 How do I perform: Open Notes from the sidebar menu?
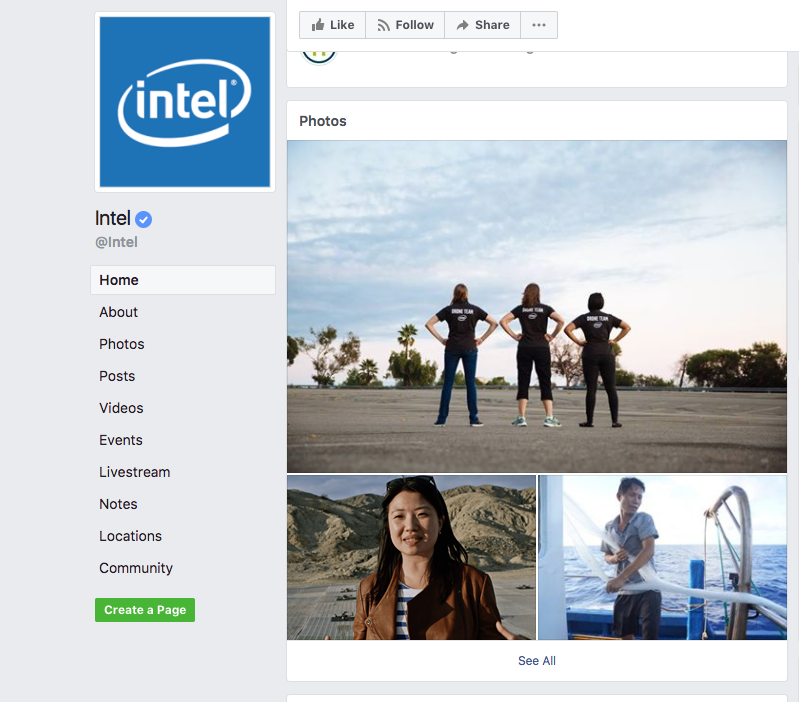pos(118,504)
